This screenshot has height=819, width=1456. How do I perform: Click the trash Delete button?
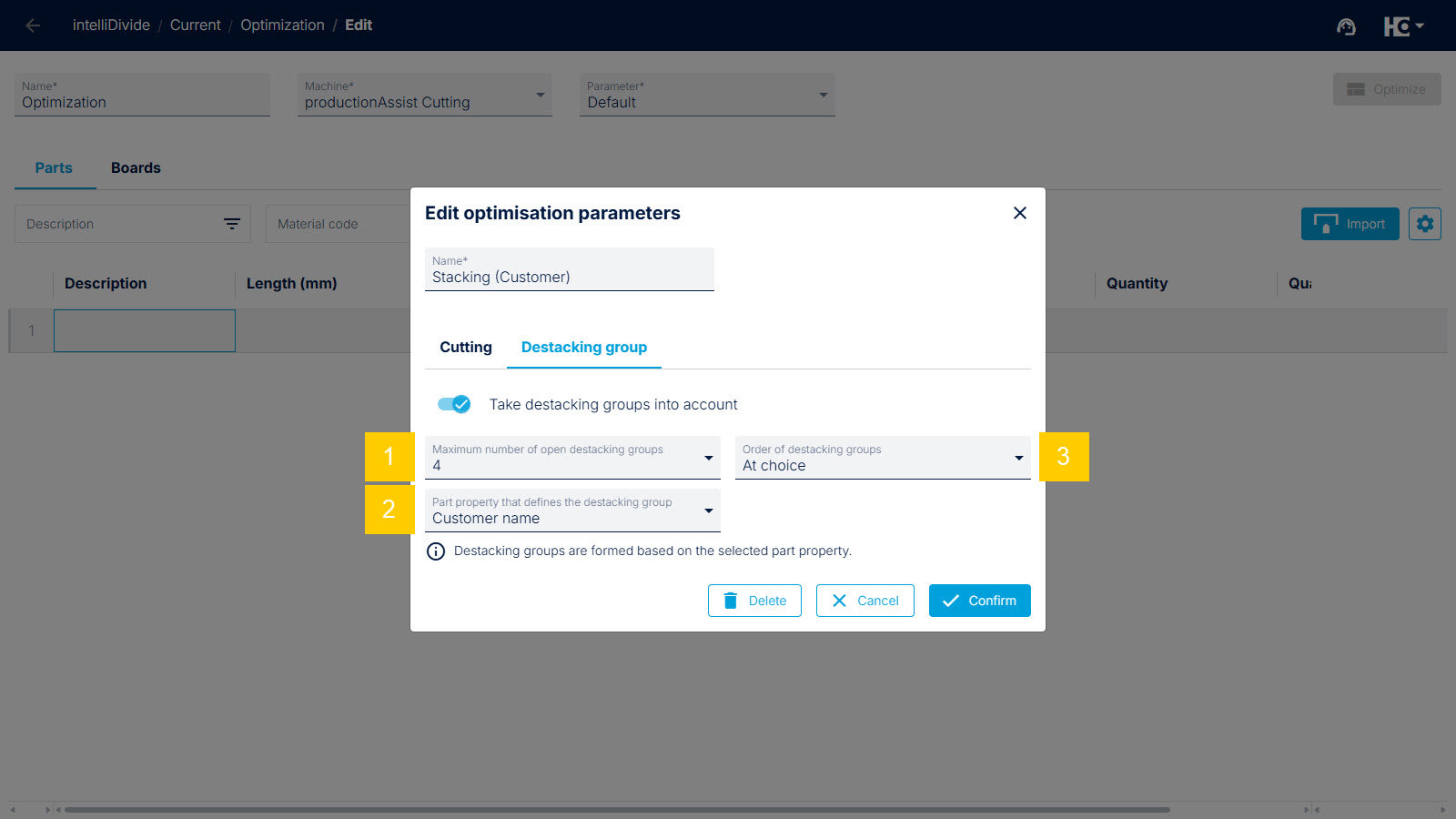(754, 601)
